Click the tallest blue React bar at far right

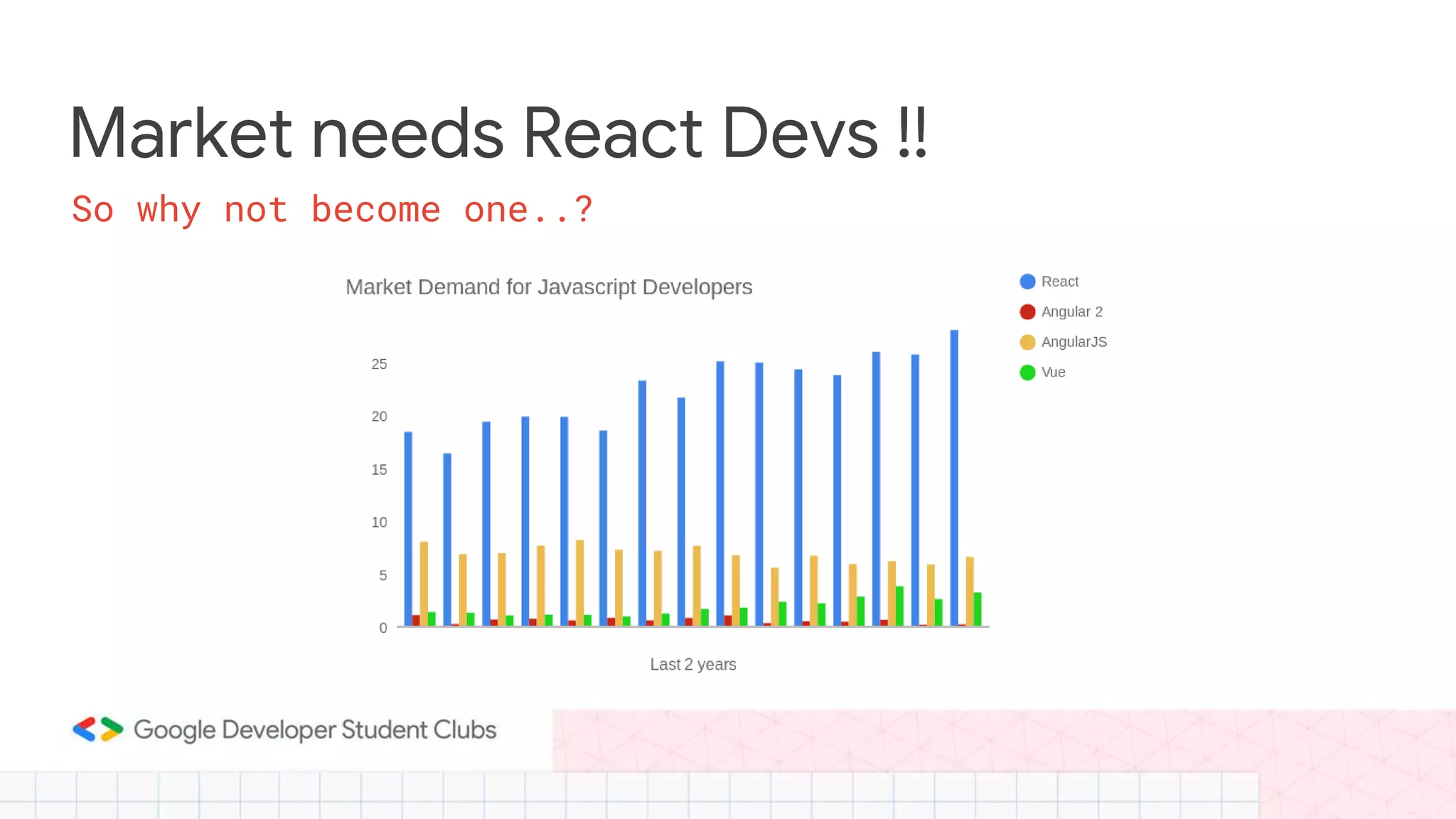pyautogui.click(x=954, y=478)
